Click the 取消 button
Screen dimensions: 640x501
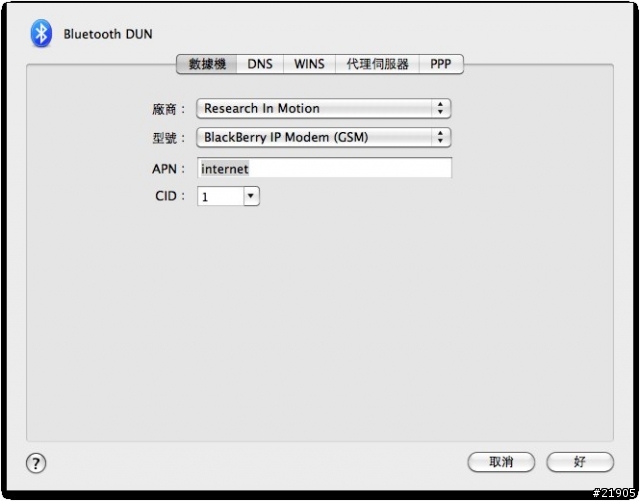[x=501, y=462]
